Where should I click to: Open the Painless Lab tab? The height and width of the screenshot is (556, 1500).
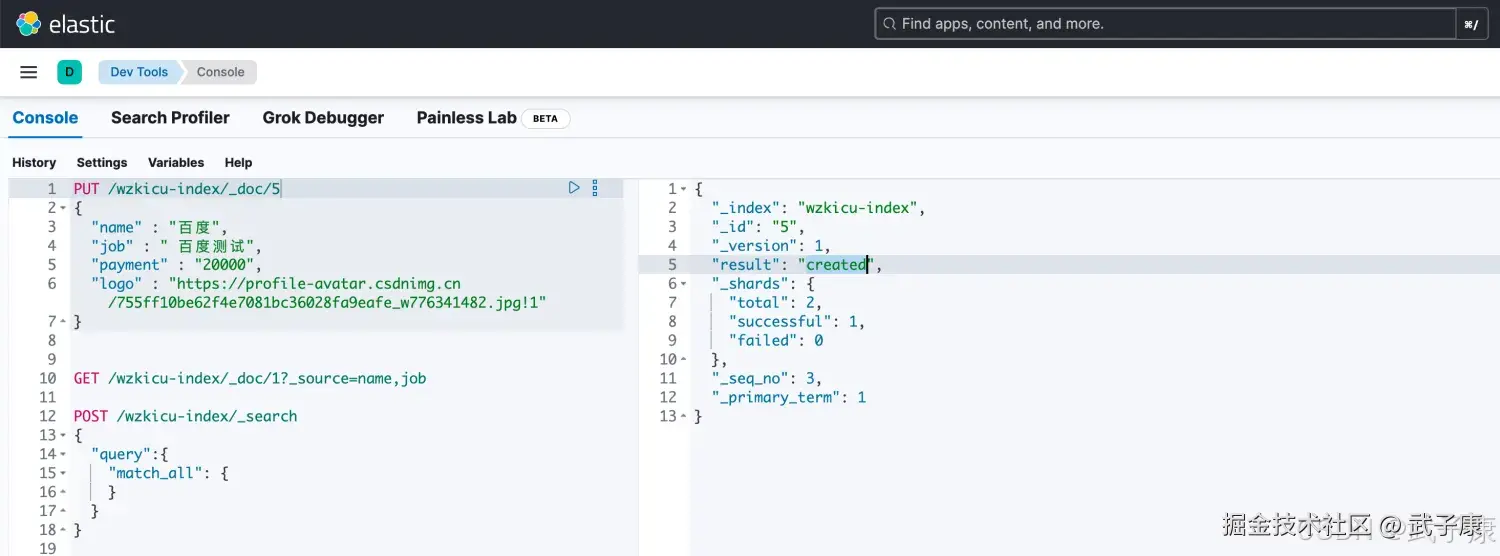(x=466, y=118)
